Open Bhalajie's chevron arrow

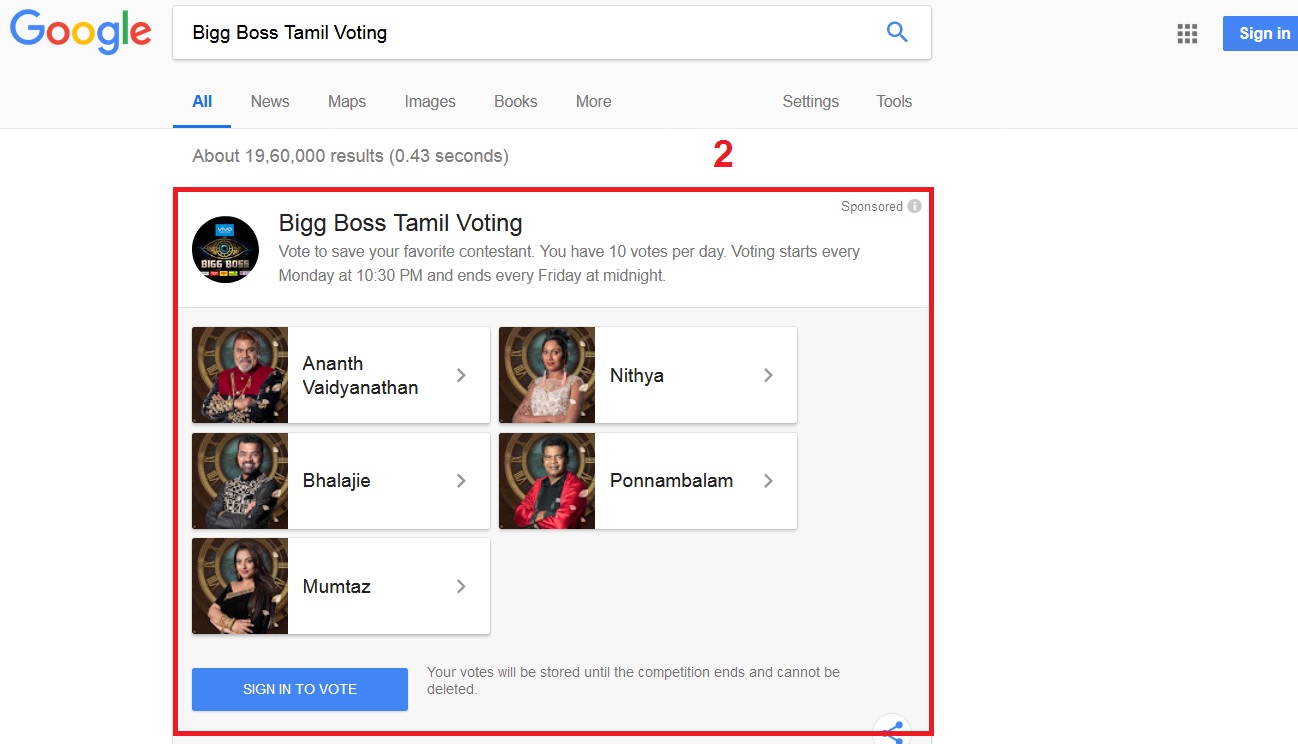[x=461, y=481]
